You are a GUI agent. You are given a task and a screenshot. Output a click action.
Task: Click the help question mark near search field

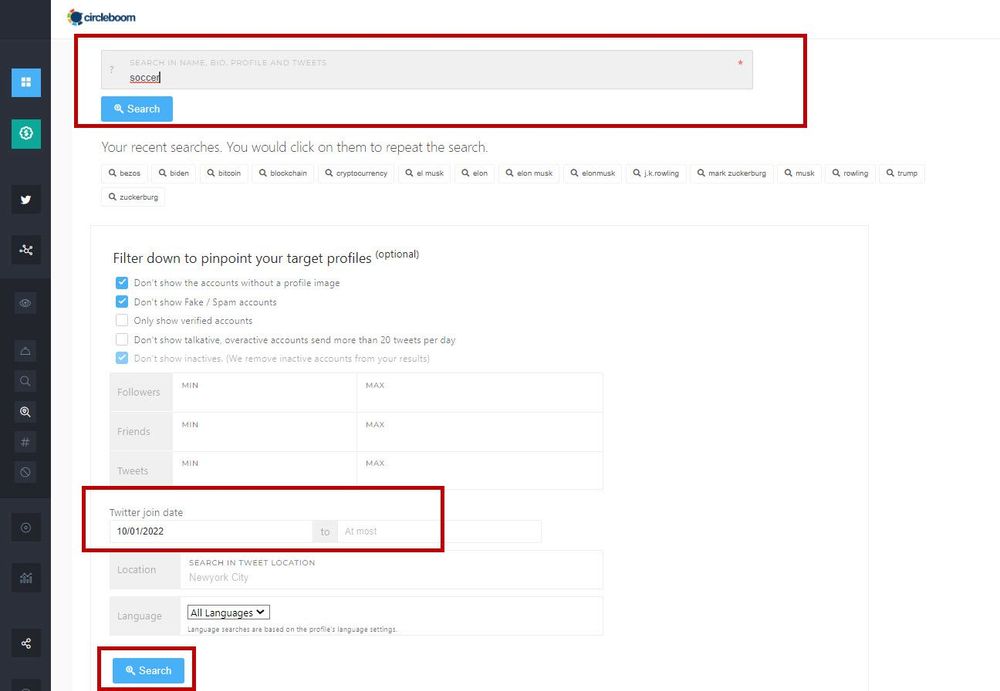[x=111, y=69]
